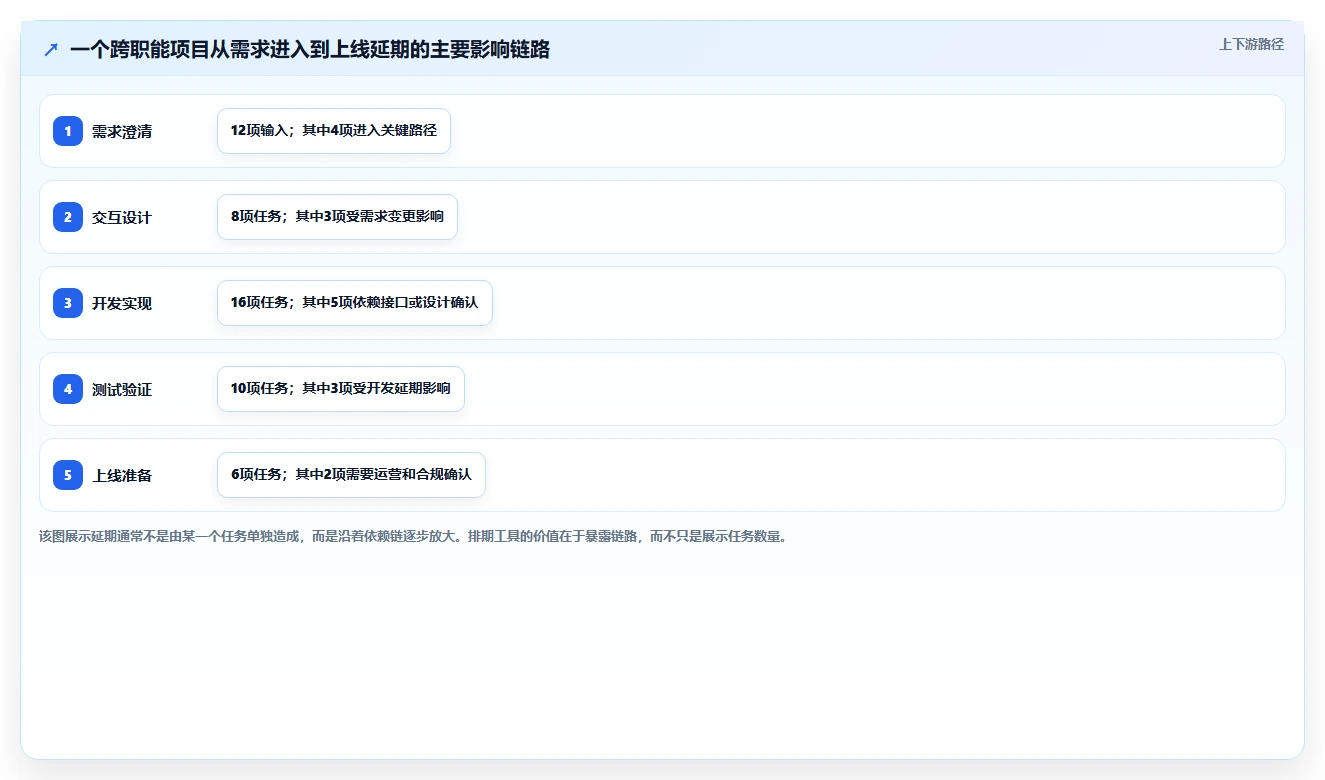Open the 10项任务;其中3项受开发延期影响 chip
The width and height of the screenshot is (1325, 780).
click(341, 389)
